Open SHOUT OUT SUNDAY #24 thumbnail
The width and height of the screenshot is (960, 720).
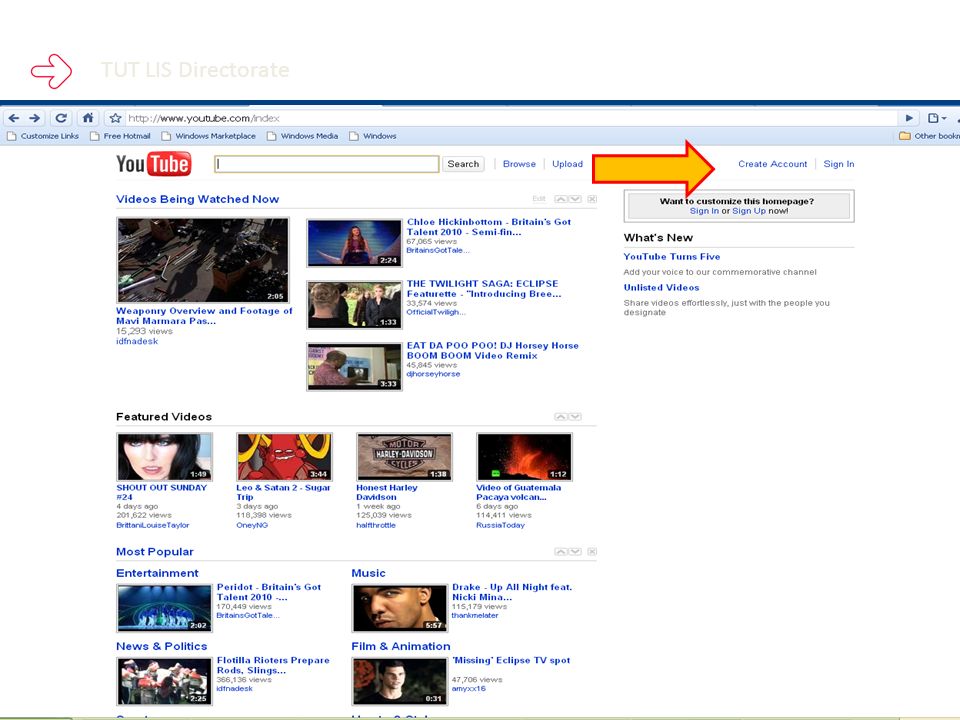165,457
